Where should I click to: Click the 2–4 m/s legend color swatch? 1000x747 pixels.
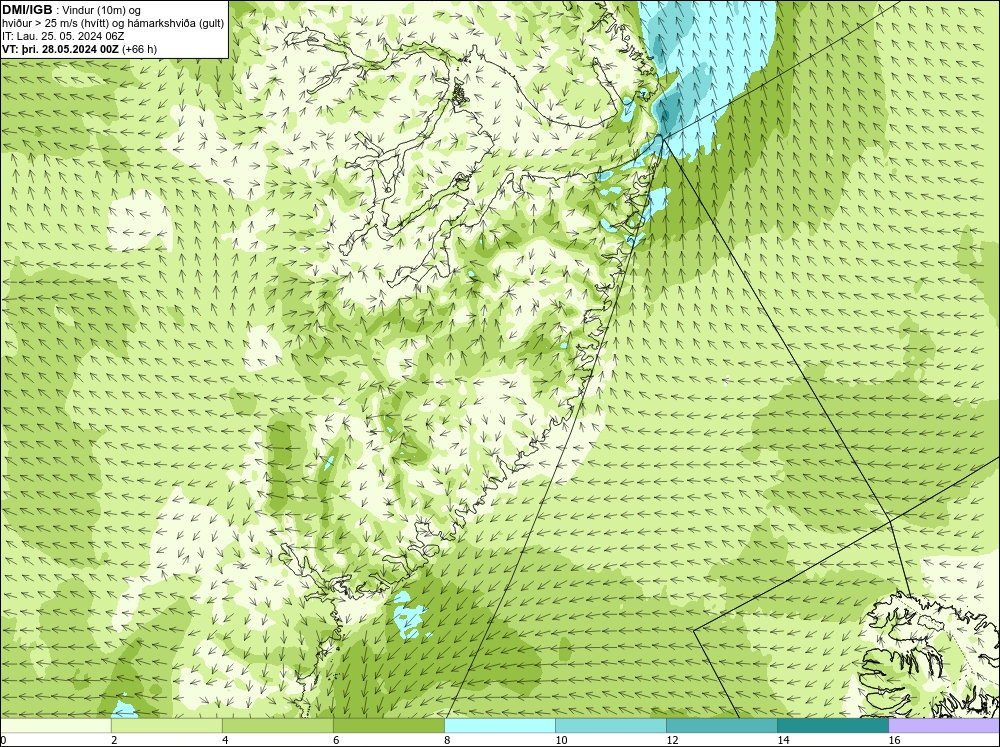166,725
